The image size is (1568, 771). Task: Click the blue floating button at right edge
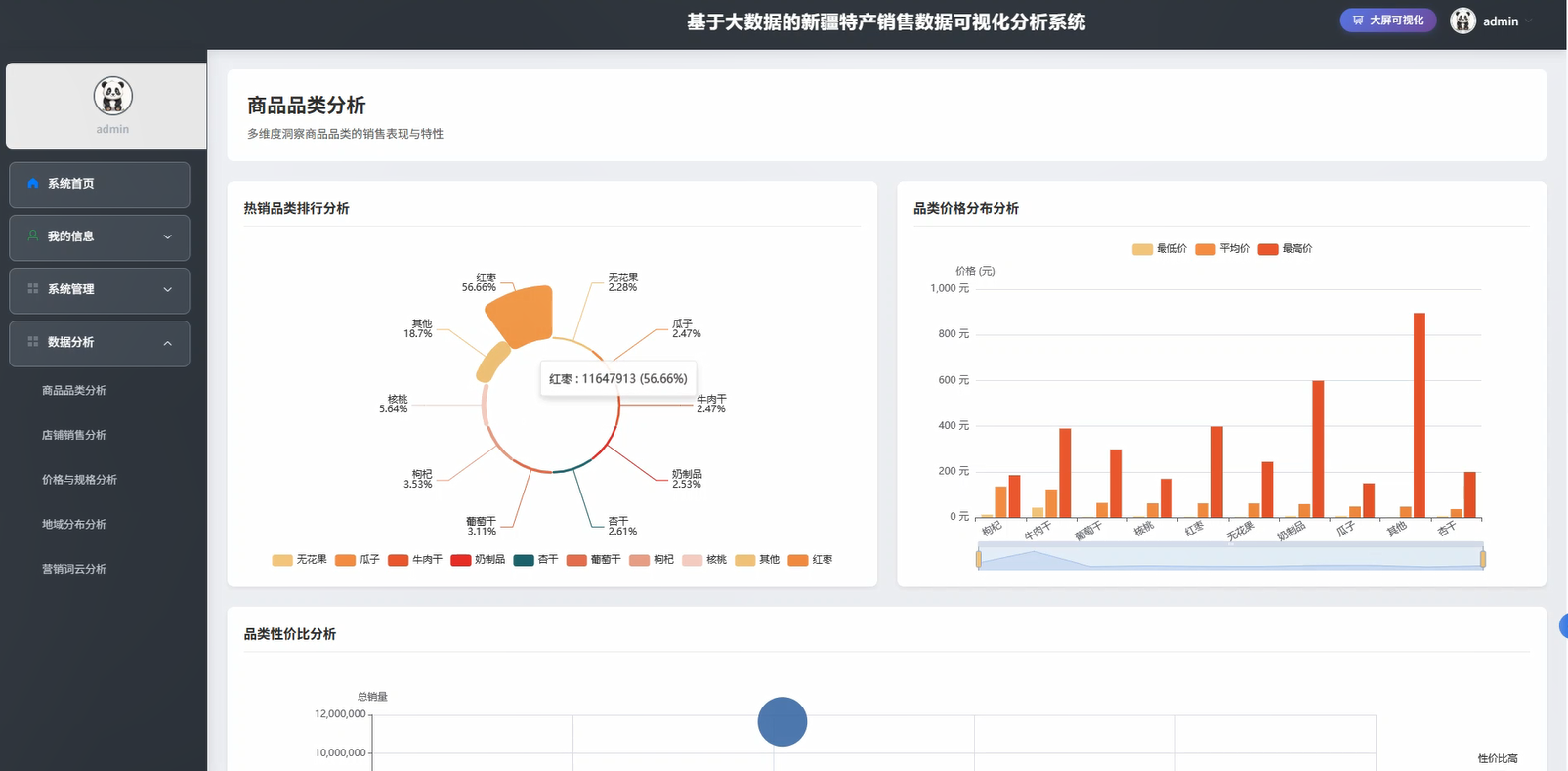[1563, 626]
